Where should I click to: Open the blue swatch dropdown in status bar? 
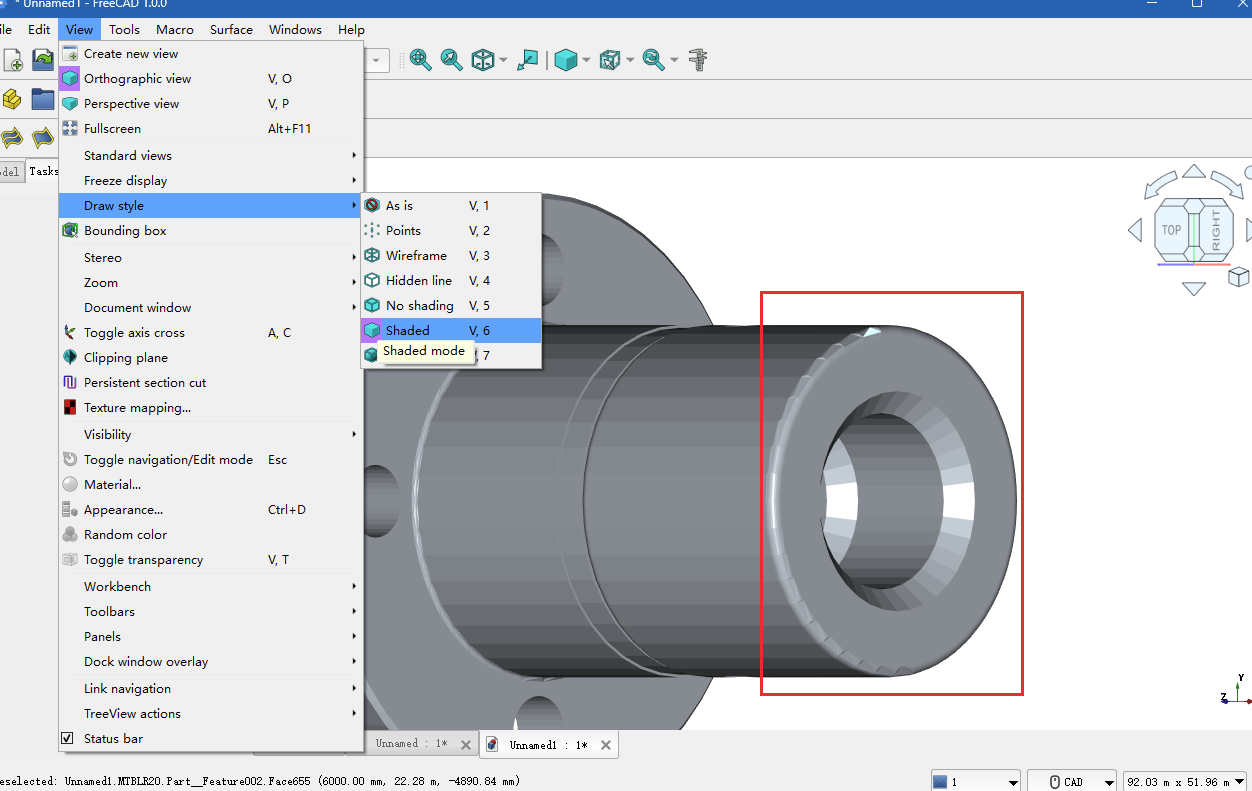pyautogui.click(x=975, y=782)
